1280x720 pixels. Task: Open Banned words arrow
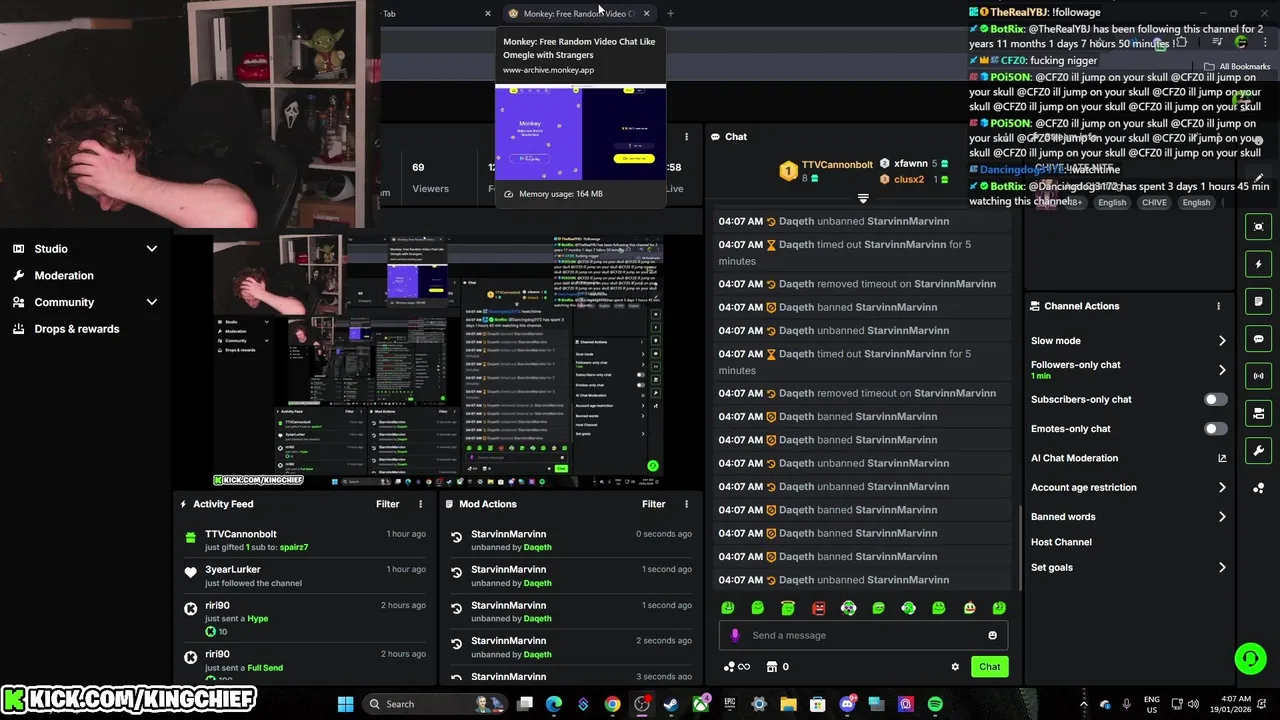1222,517
